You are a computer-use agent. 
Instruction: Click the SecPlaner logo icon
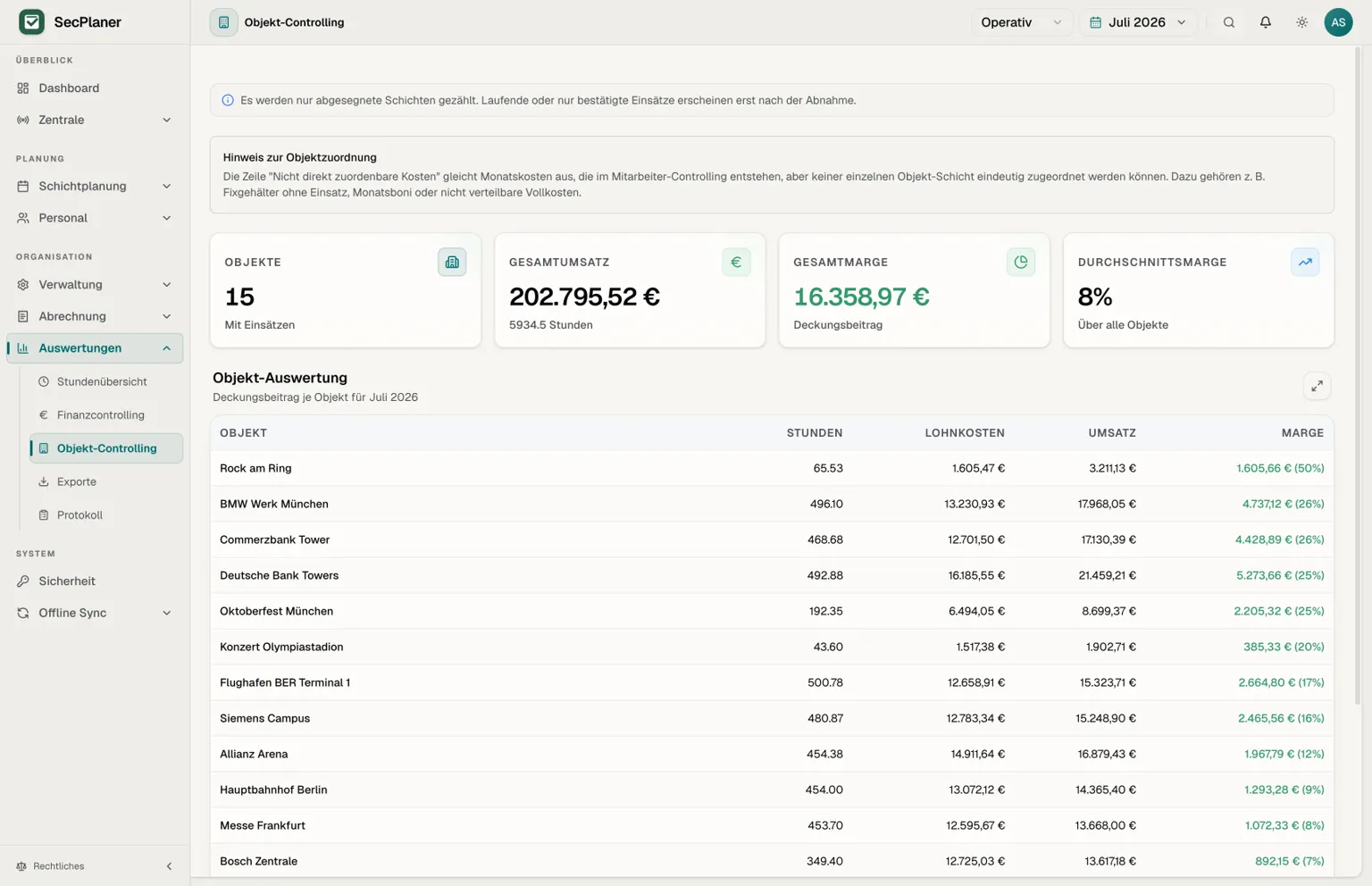31,21
